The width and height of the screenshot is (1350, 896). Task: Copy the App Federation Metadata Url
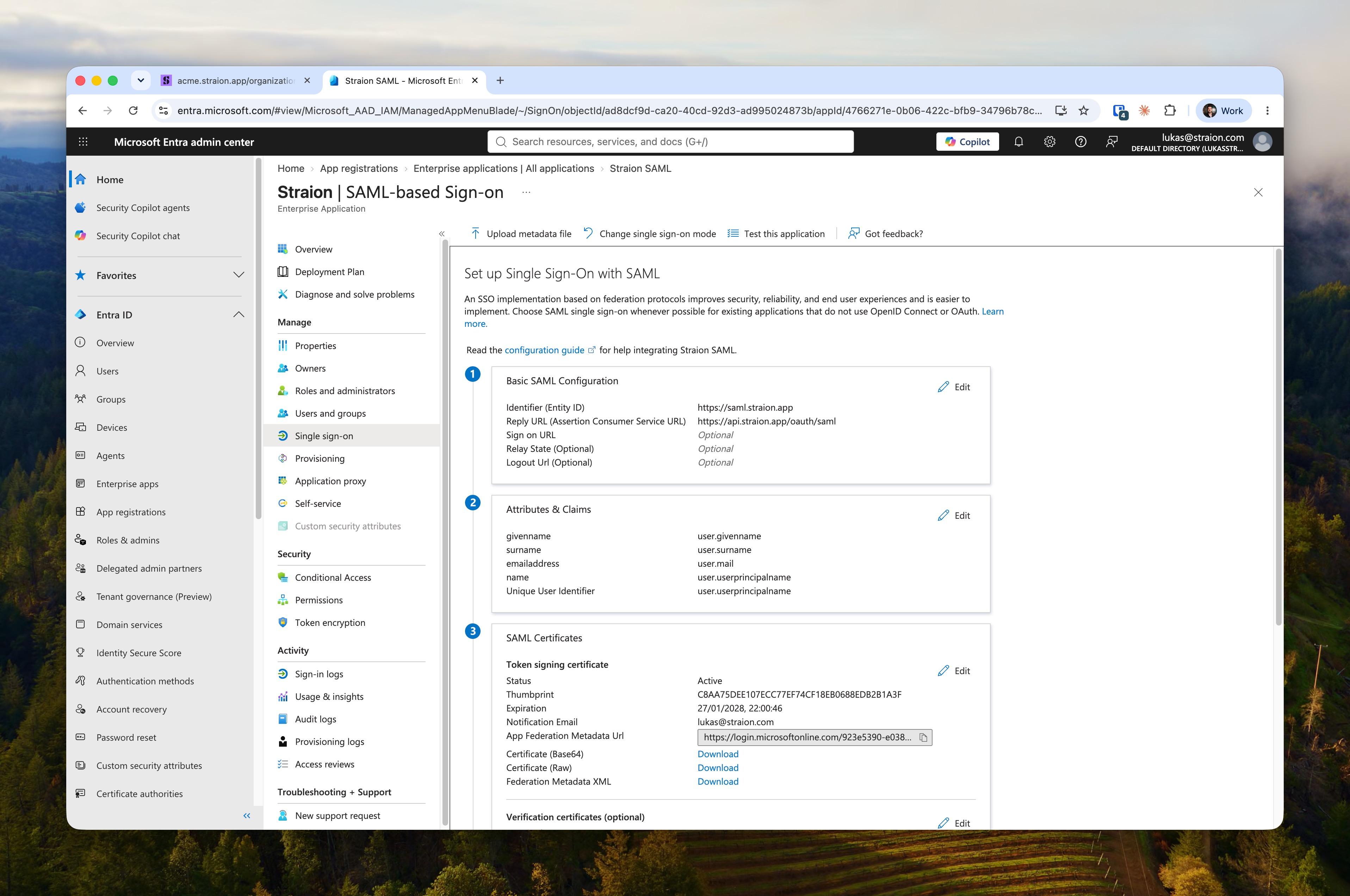click(923, 738)
